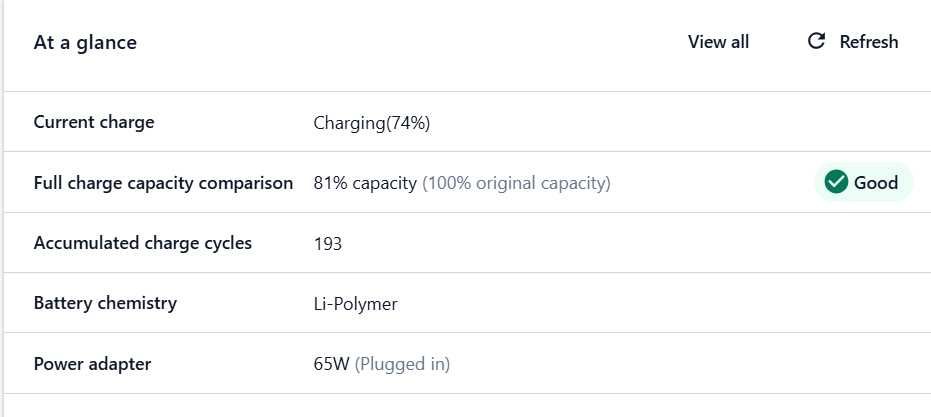Click the Plugged in status text
931x417 pixels.
click(402, 364)
